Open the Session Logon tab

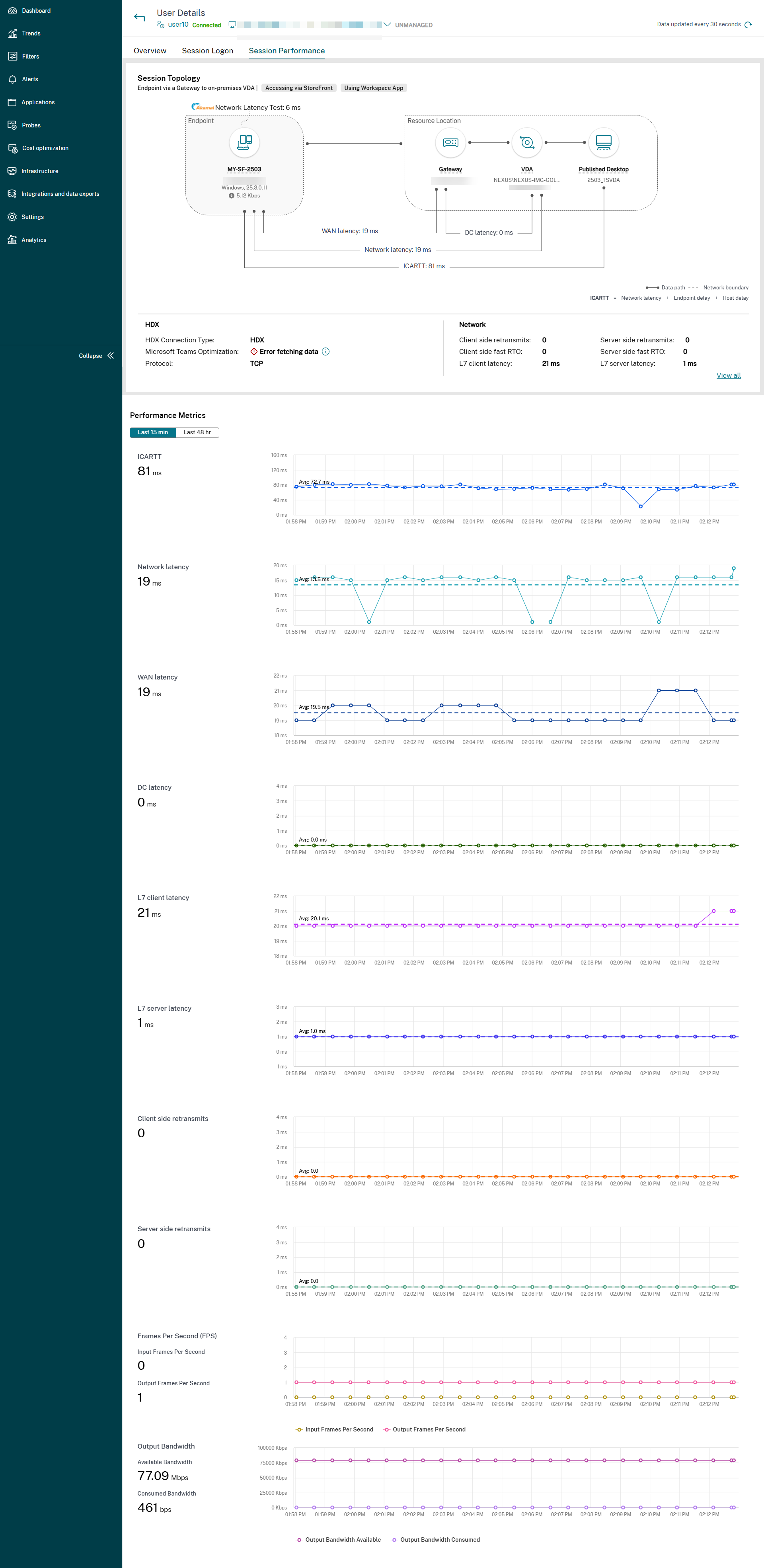pos(207,51)
